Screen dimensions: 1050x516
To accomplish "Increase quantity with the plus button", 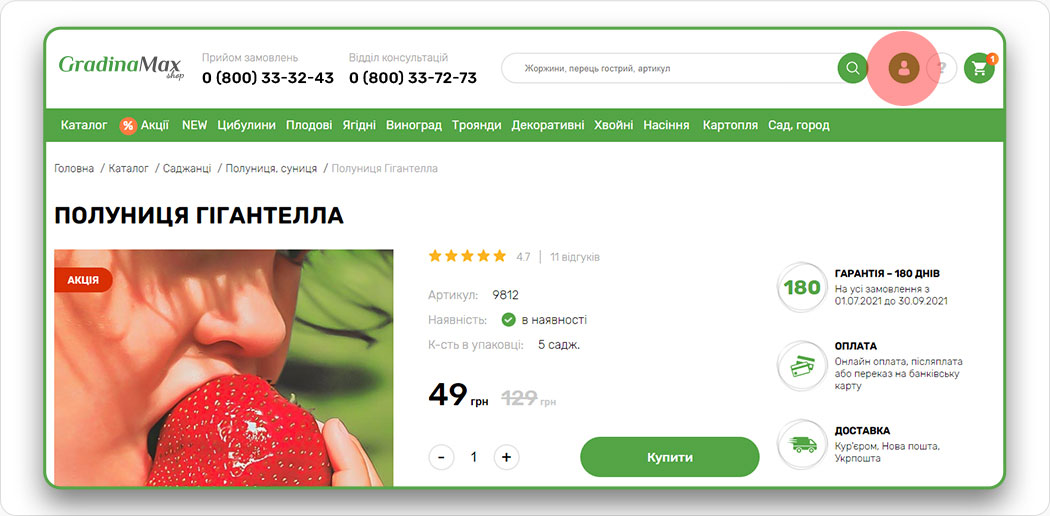I will click(x=506, y=457).
